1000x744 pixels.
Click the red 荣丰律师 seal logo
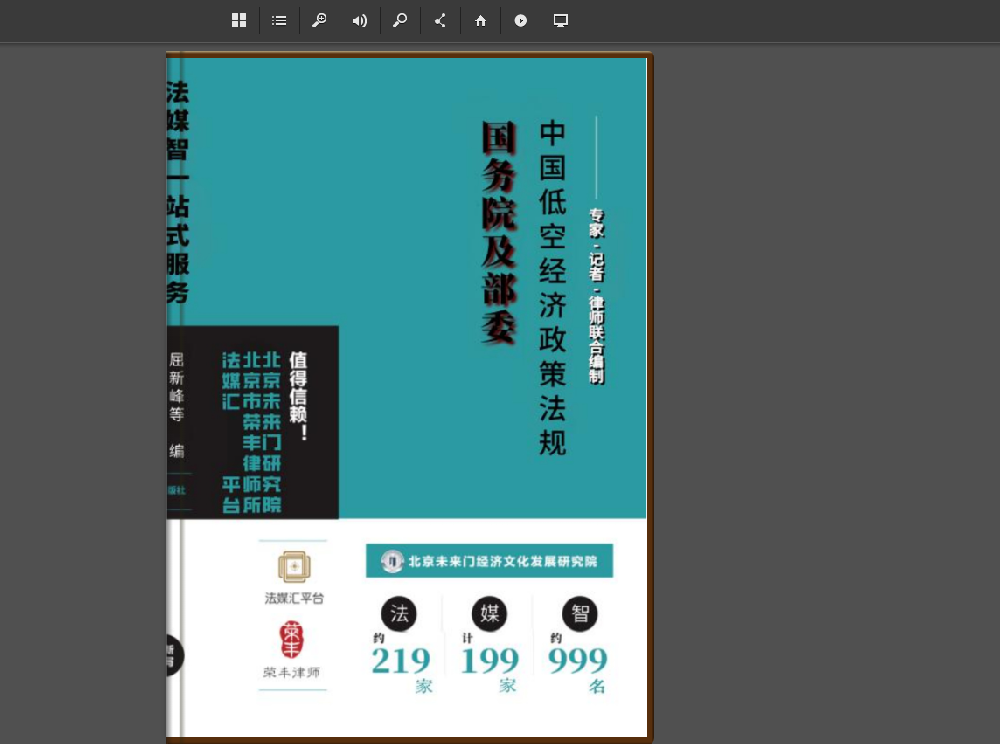[x=293, y=640]
